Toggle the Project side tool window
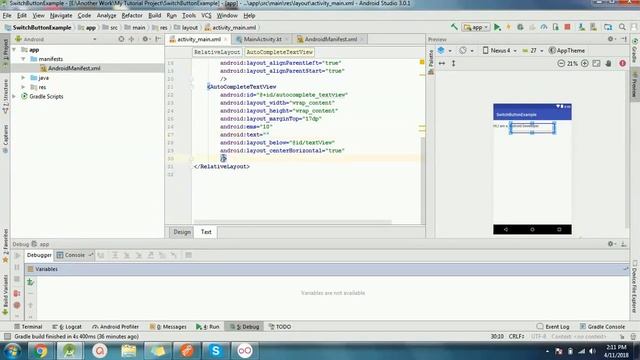This screenshot has width=640, height=360. tap(5, 52)
